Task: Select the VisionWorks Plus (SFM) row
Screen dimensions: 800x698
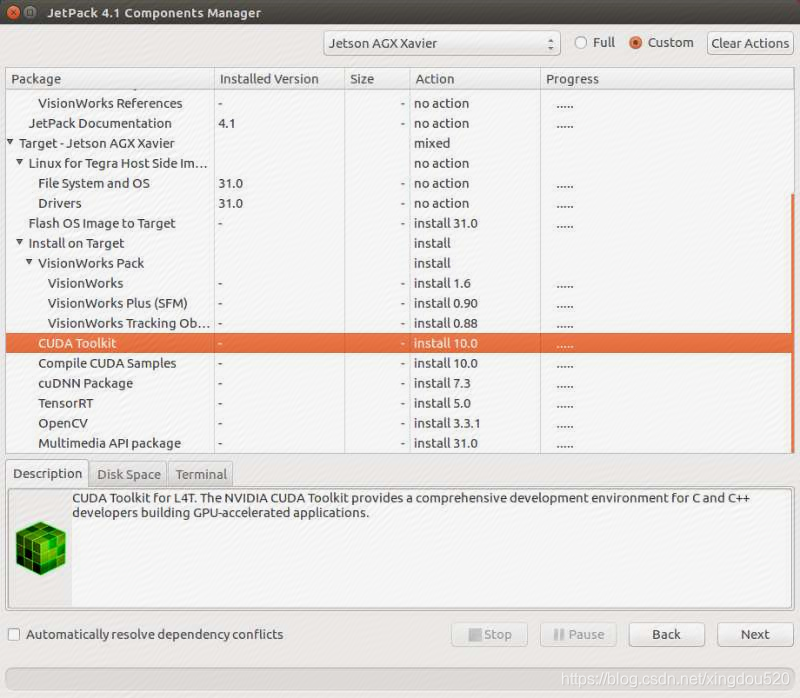Action: pos(398,303)
